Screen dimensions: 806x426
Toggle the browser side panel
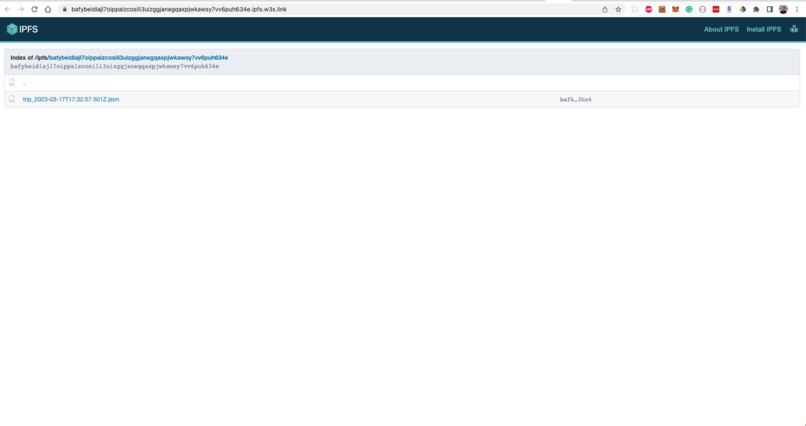click(770, 9)
